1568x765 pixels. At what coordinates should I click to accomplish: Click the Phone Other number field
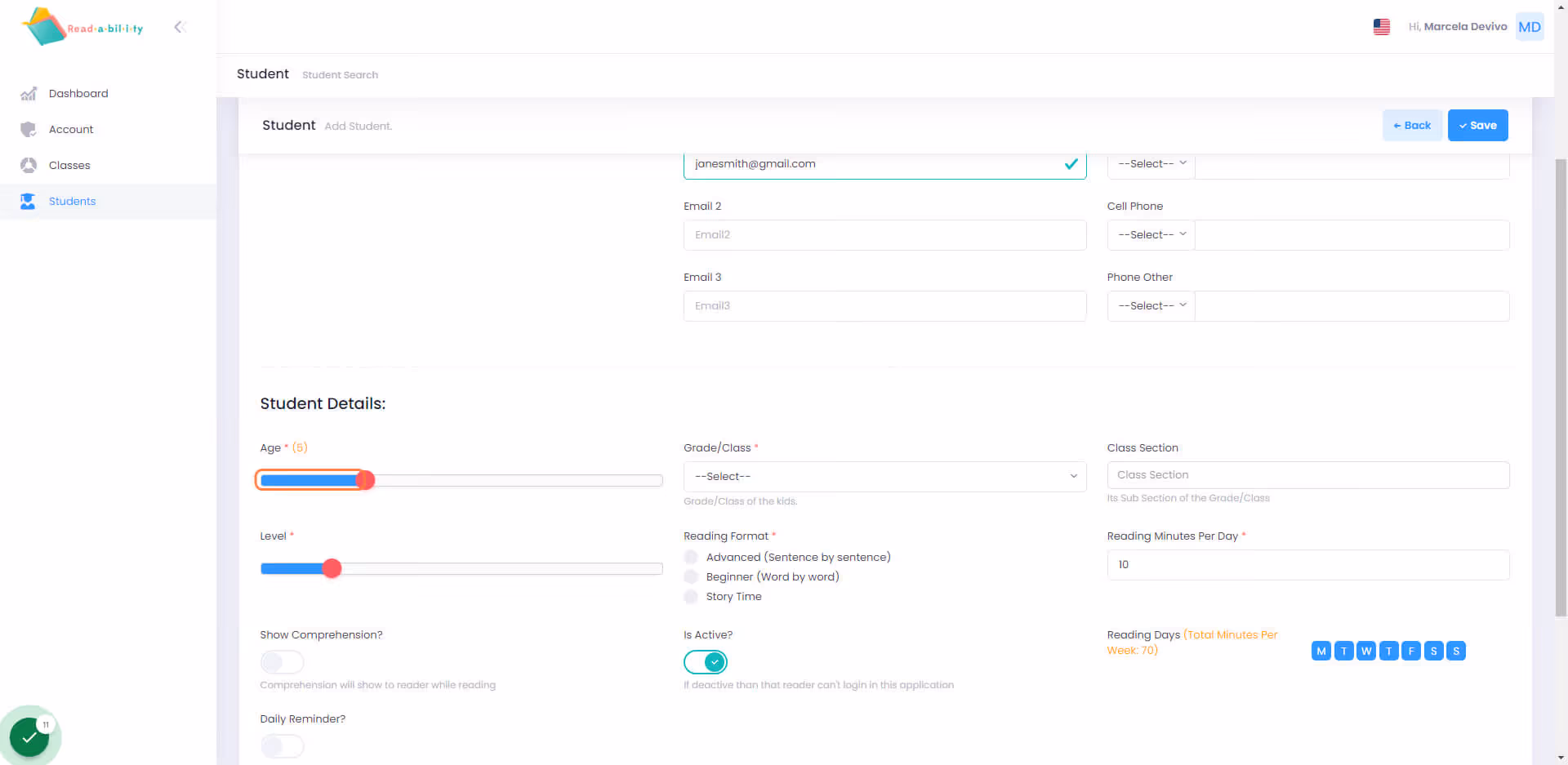[1352, 306]
